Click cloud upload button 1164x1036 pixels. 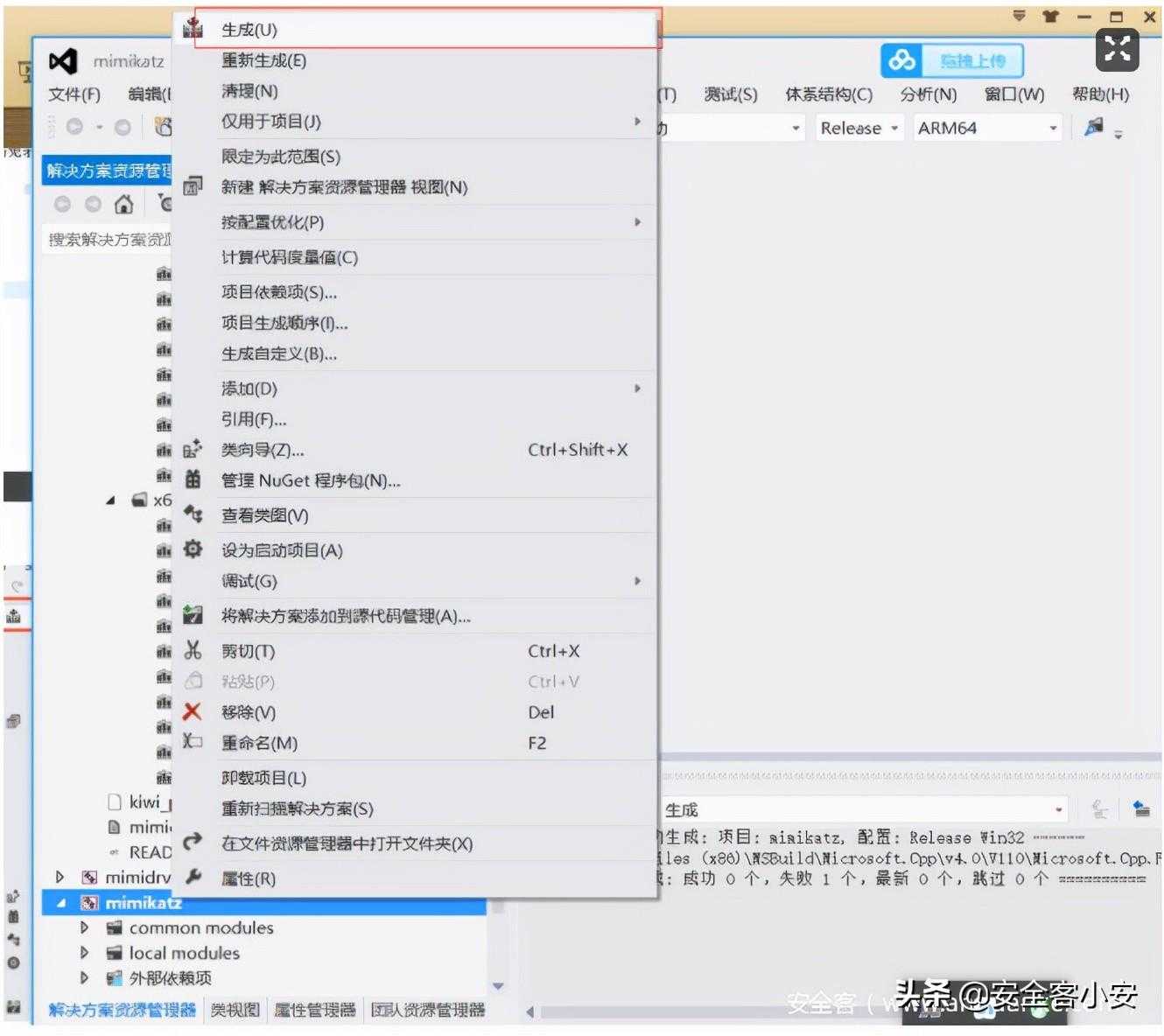point(951,60)
